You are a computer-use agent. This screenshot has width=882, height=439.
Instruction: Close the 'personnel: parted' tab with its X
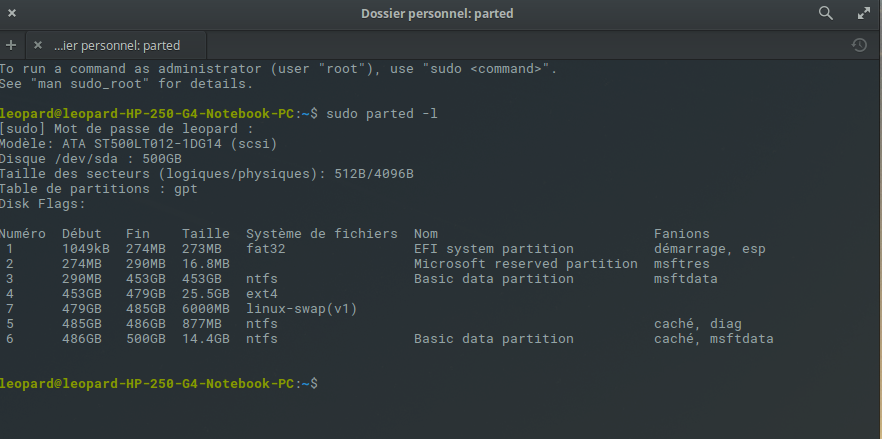point(38,45)
